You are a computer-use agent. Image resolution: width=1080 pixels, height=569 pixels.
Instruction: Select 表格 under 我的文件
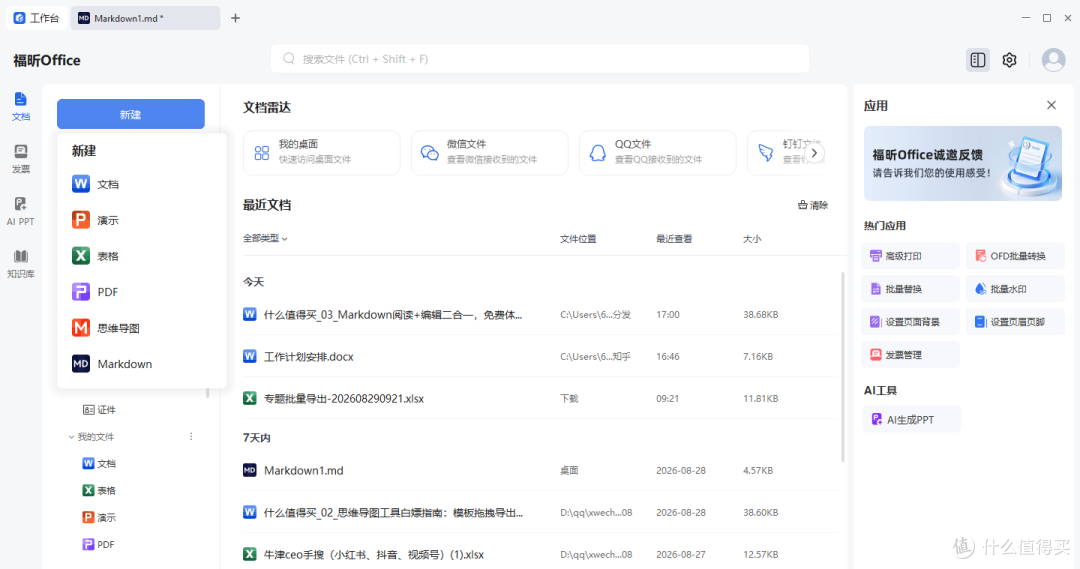100,490
